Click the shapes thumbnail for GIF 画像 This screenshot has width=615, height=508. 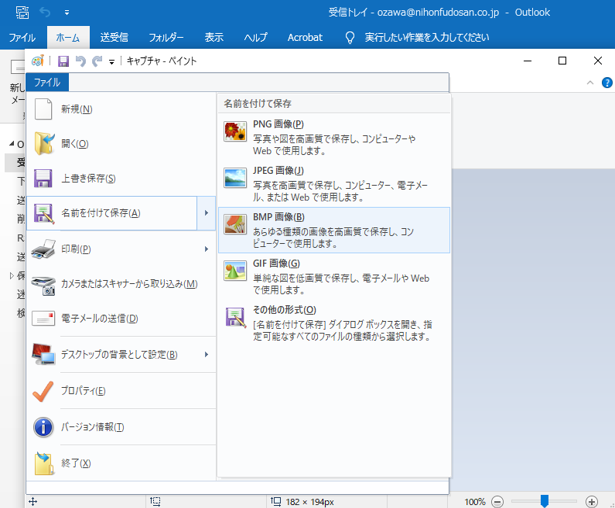pyautogui.click(x=235, y=271)
